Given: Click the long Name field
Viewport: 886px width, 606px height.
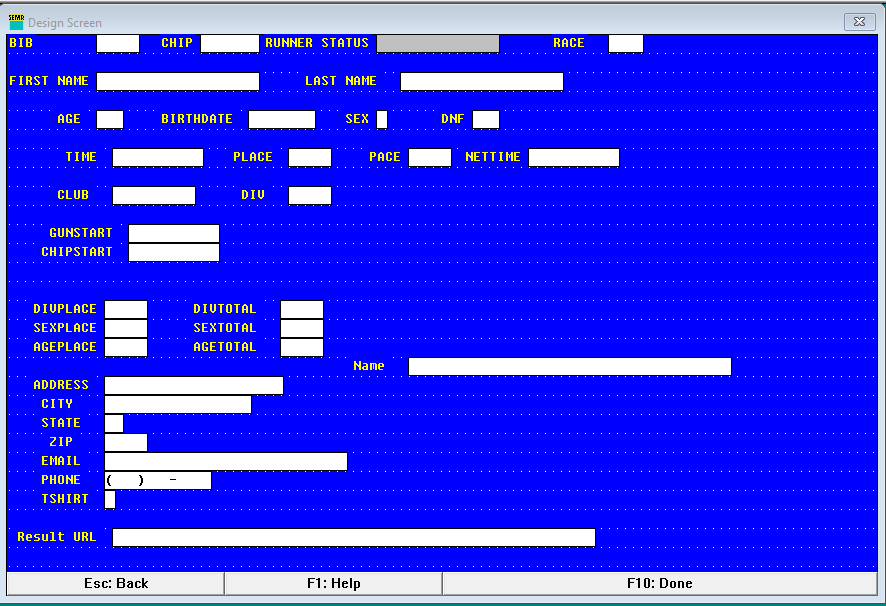Looking at the screenshot, I should tap(570, 366).
